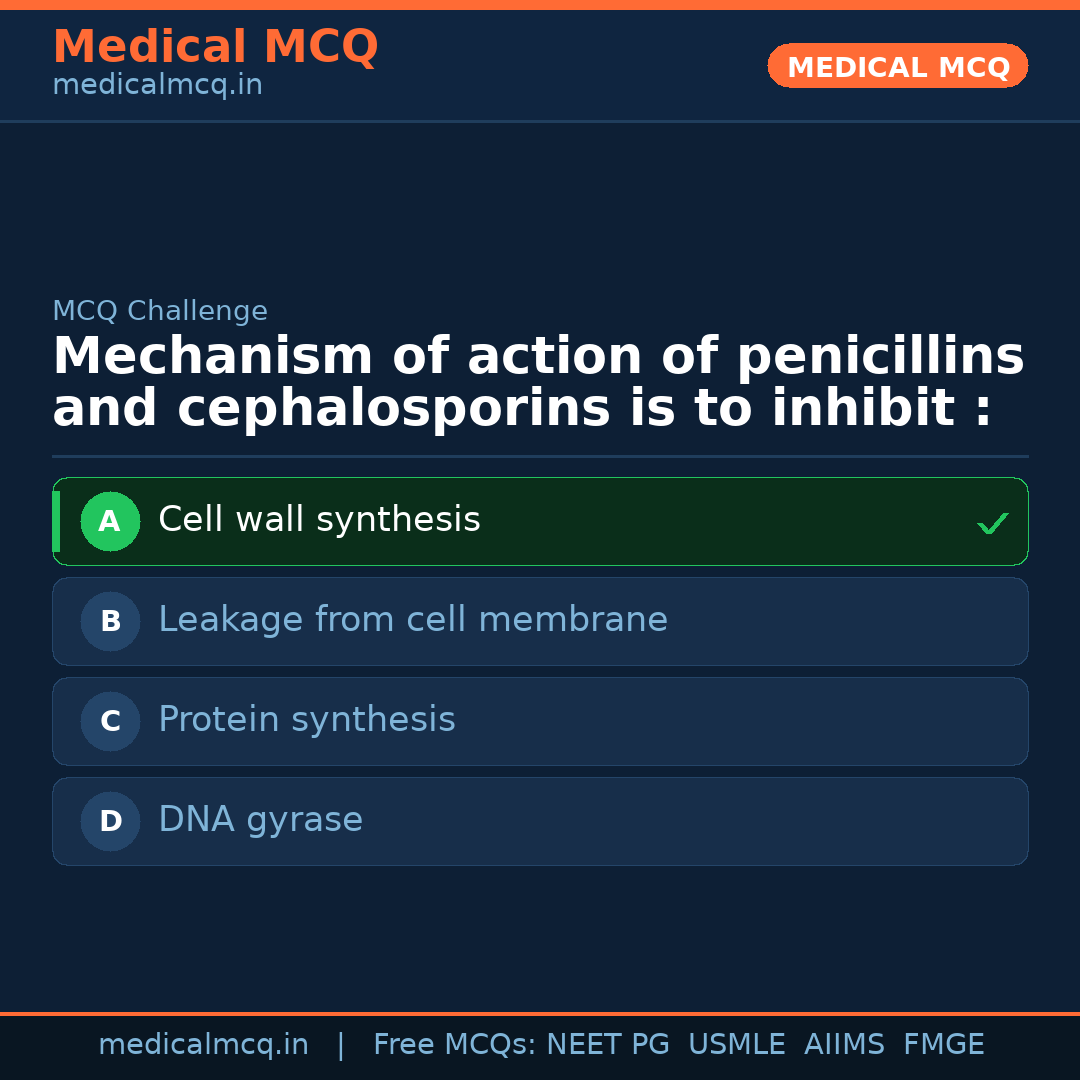The height and width of the screenshot is (1080, 1080).
Task: Click the D circle badge
Action: 110,821
